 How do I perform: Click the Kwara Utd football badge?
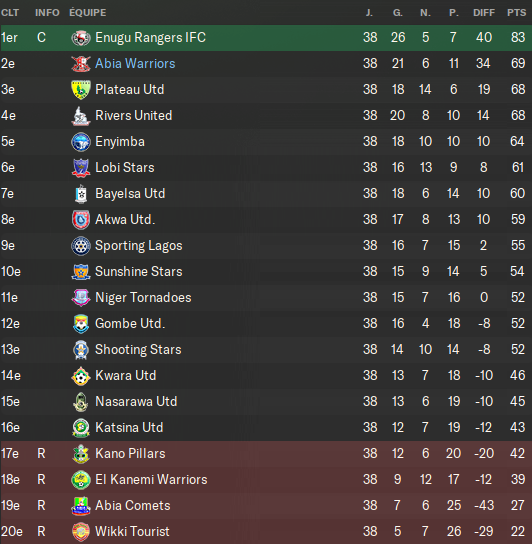coord(81,376)
